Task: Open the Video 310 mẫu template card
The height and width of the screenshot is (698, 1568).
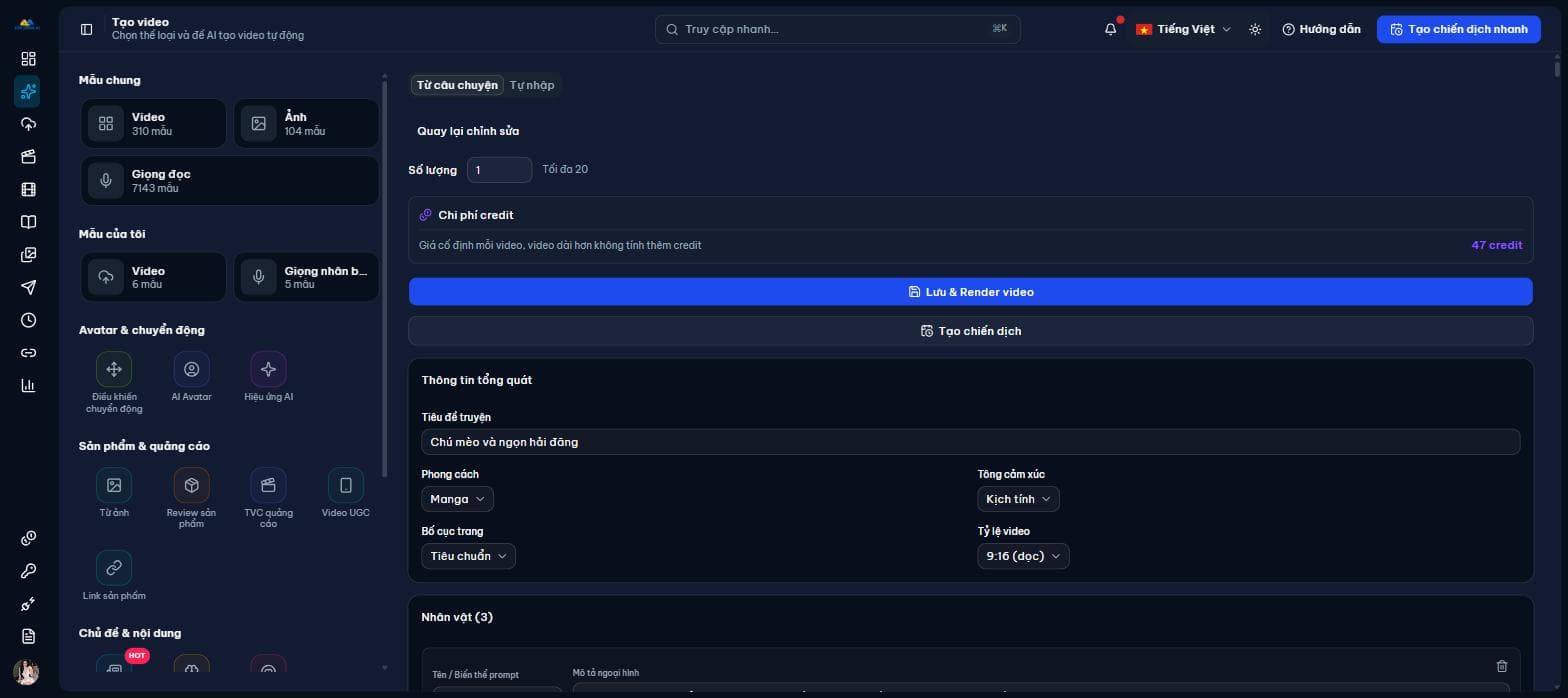Action: 153,123
